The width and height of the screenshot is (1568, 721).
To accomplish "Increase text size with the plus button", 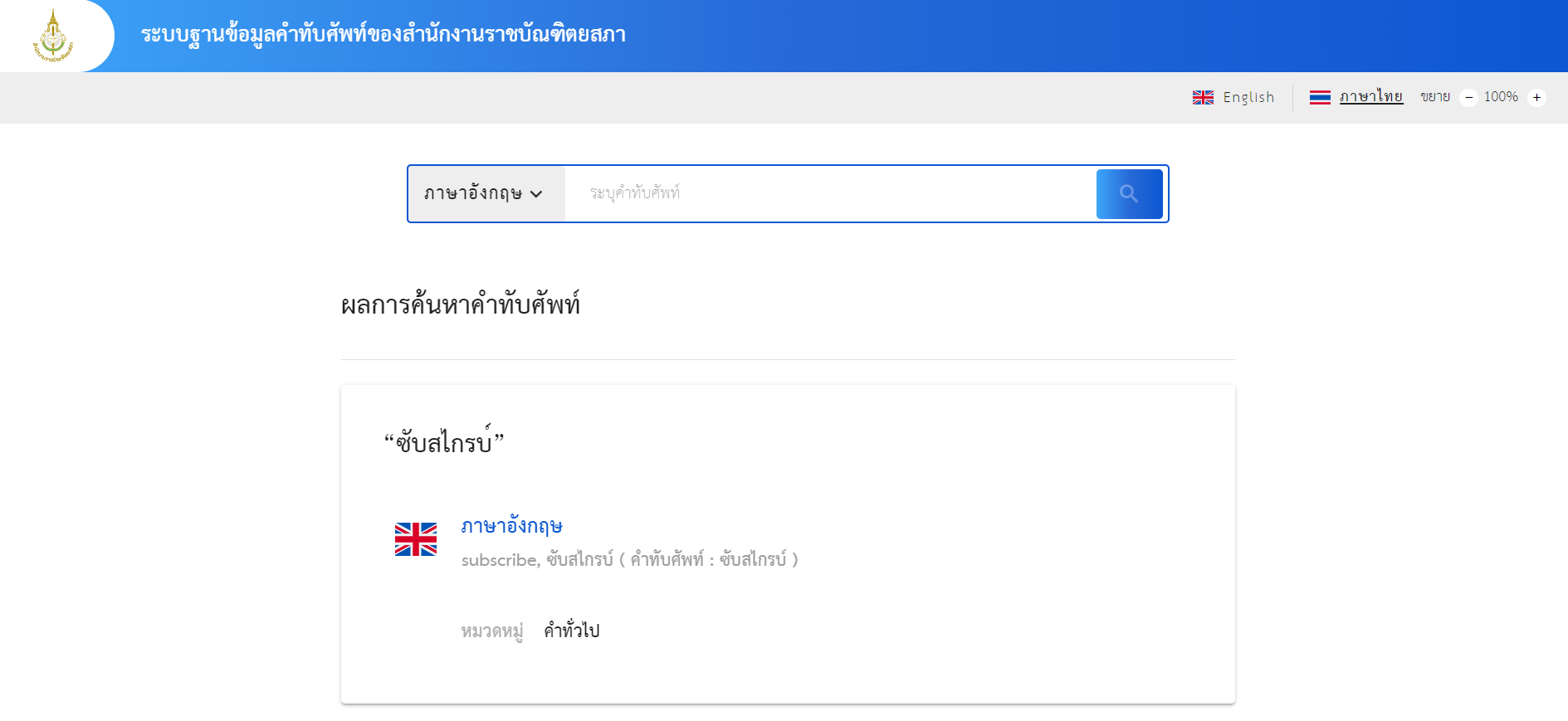I will tap(1536, 97).
